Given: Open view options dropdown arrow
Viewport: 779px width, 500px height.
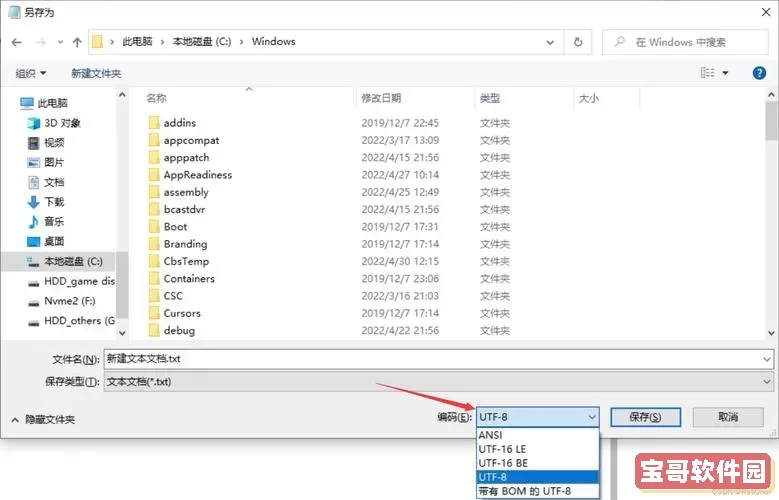Looking at the screenshot, I should [725, 74].
